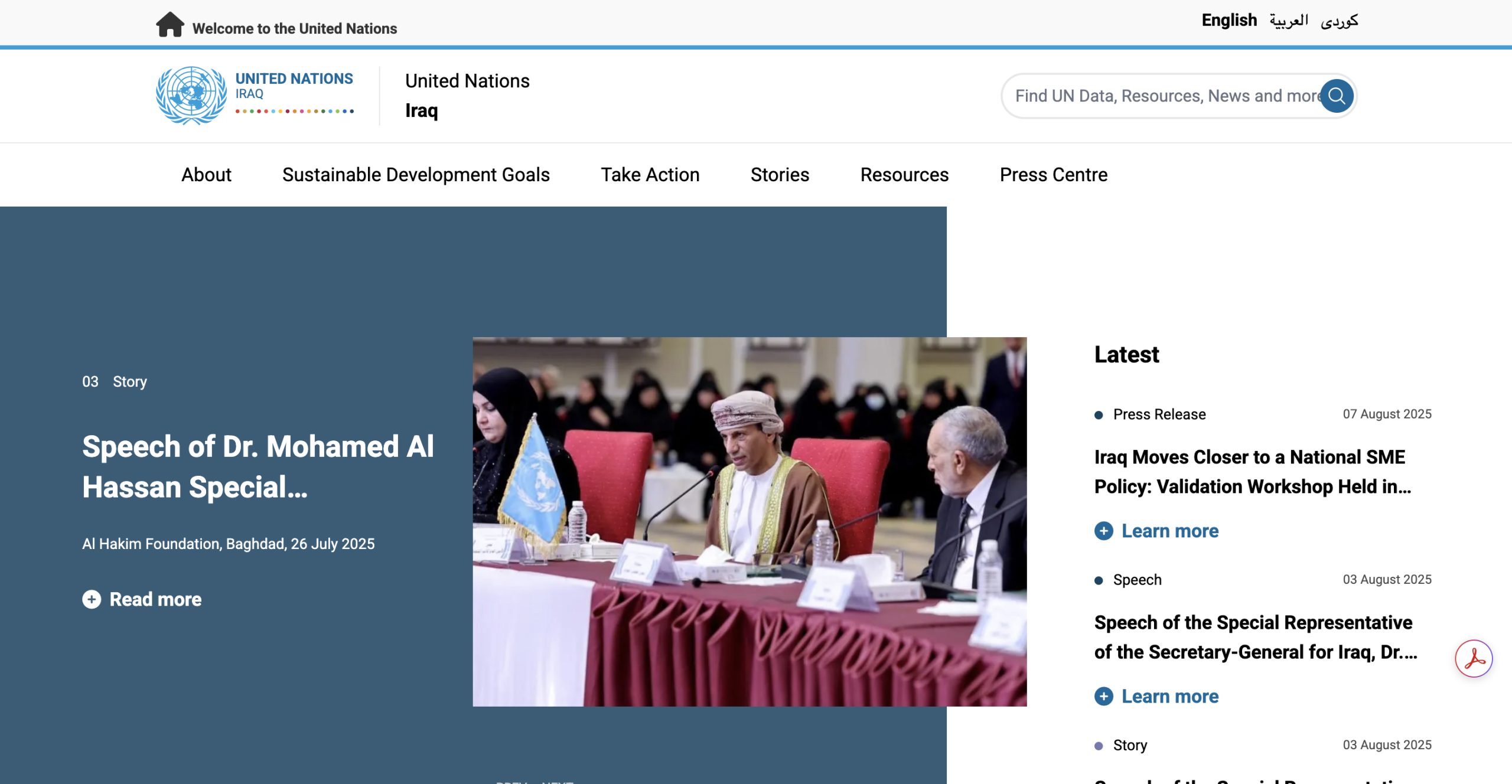1512x784 pixels.
Task: Click Read more on featured story
Action: tap(155, 599)
